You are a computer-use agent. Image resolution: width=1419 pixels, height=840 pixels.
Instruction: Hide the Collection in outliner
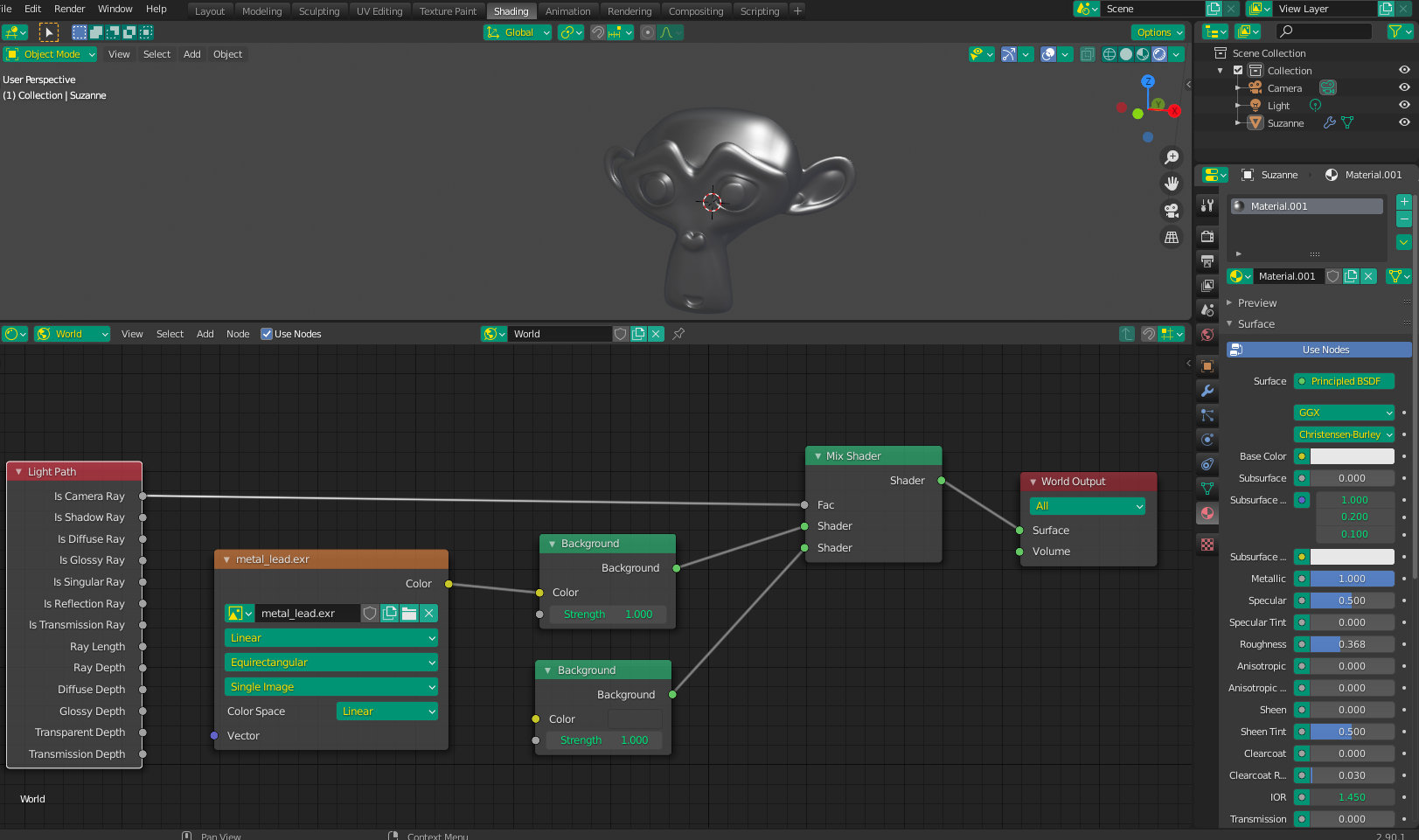(1404, 70)
